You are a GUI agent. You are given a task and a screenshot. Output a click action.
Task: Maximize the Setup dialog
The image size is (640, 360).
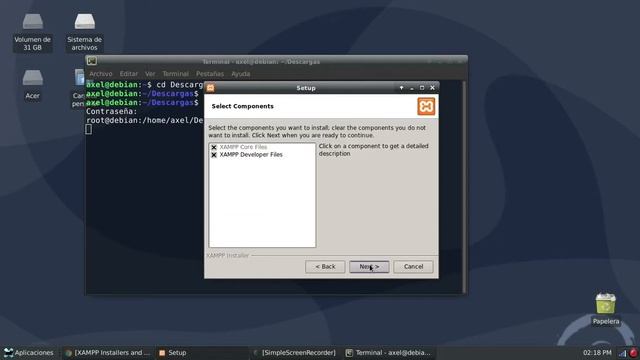click(422, 88)
